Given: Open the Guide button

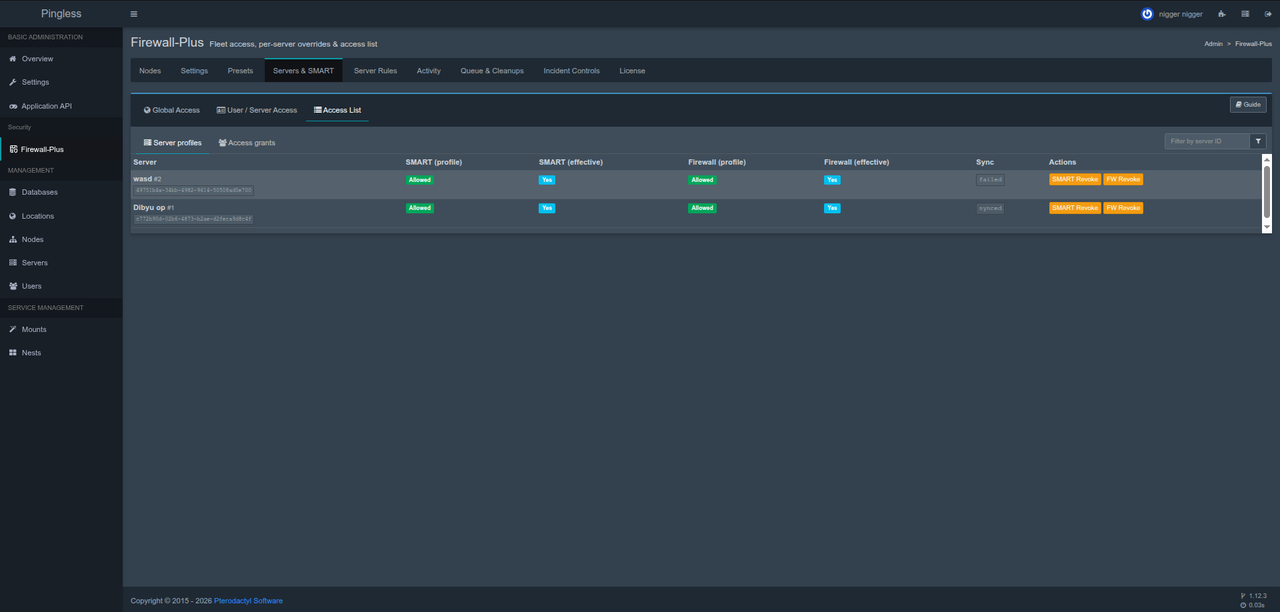Looking at the screenshot, I should click(x=1248, y=104).
